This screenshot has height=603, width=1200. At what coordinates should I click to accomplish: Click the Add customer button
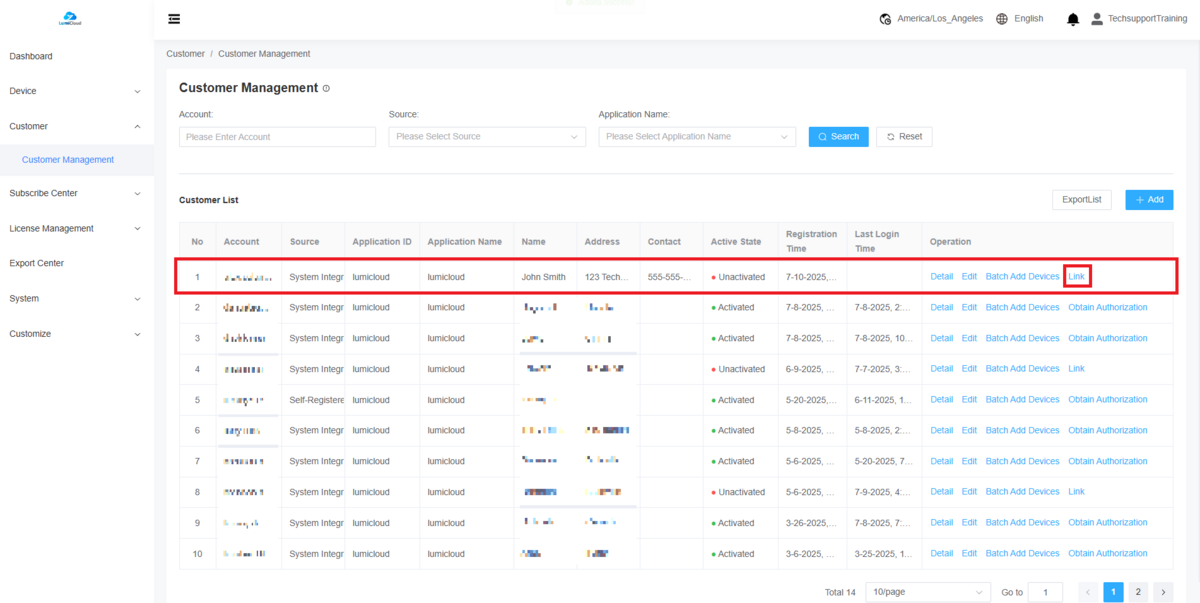[x=1149, y=200]
